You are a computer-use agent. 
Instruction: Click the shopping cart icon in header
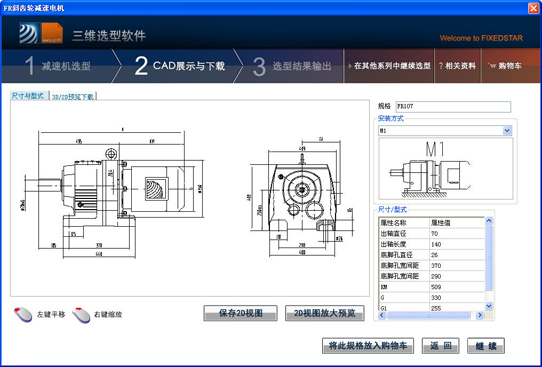492,66
